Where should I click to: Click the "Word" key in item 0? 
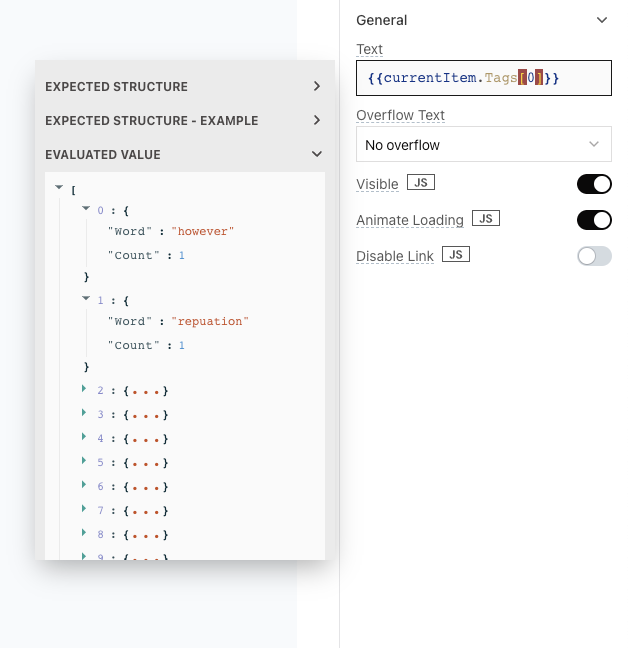130,231
